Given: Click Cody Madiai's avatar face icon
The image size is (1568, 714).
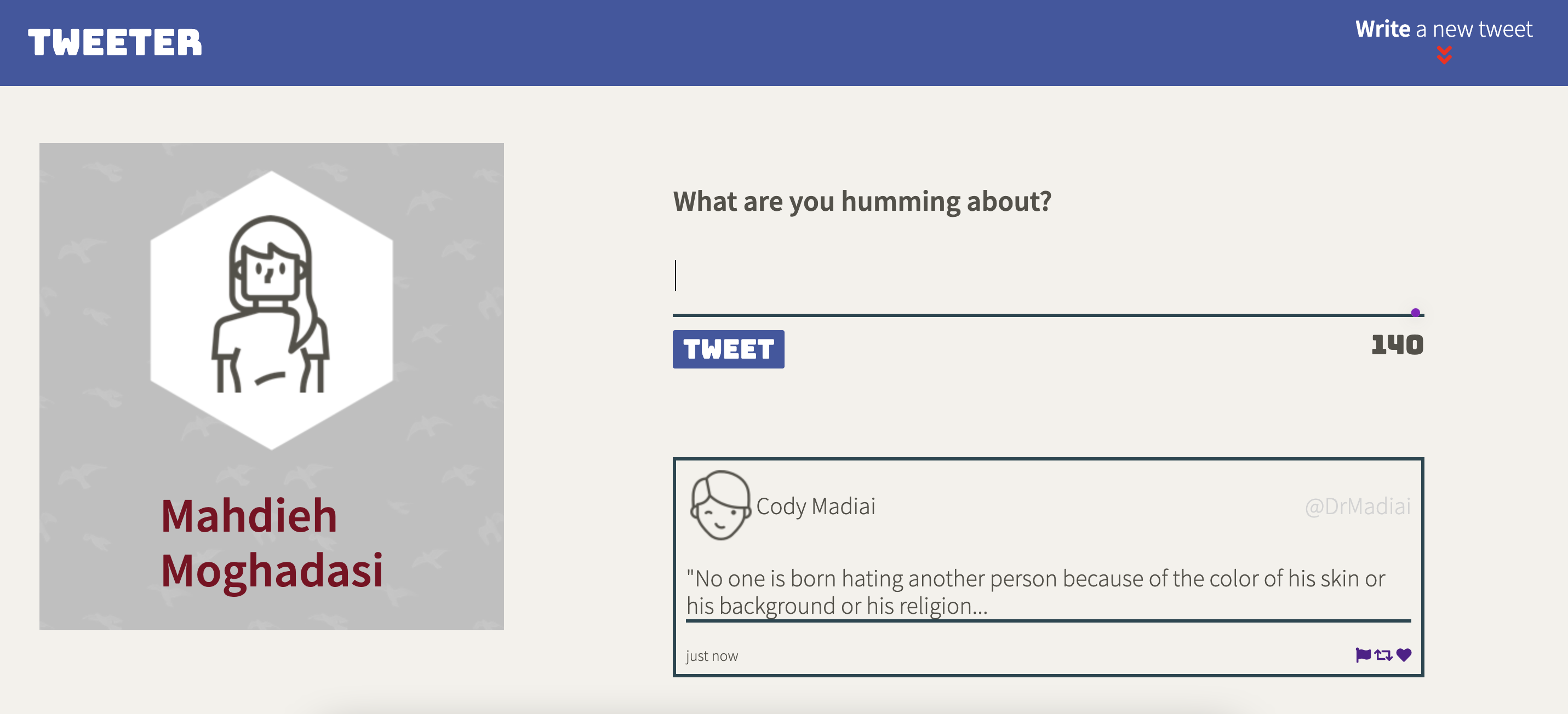Looking at the screenshot, I should click(x=720, y=505).
